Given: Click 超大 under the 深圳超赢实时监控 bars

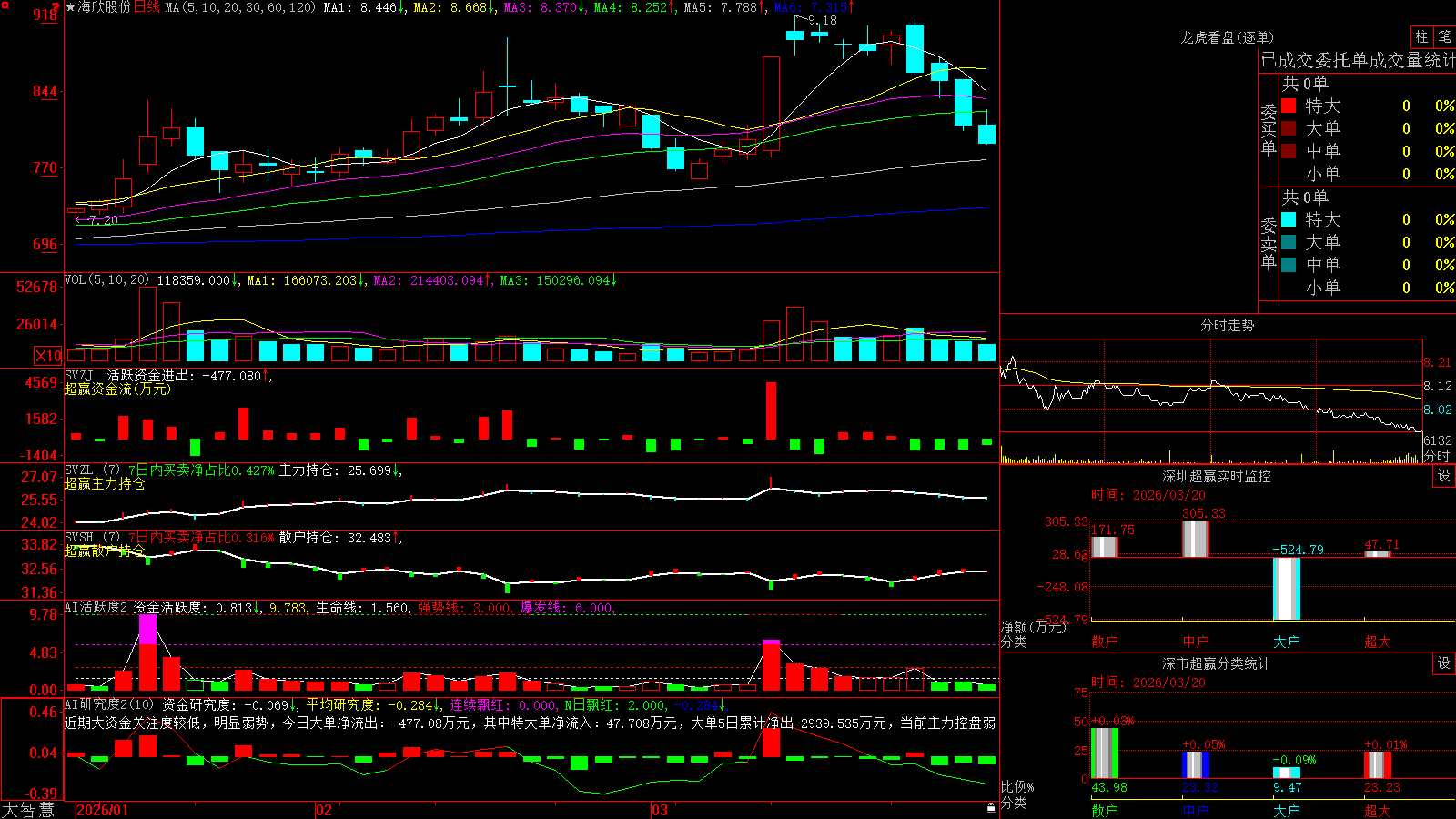Looking at the screenshot, I should click(1378, 642).
